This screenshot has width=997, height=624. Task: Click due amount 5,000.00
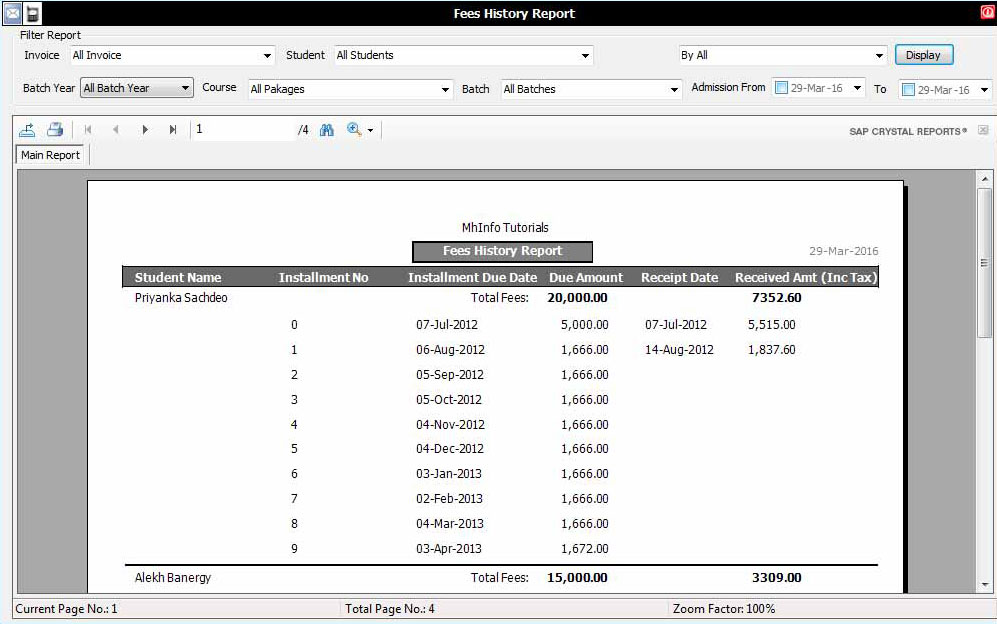pyautogui.click(x=585, y=324)
